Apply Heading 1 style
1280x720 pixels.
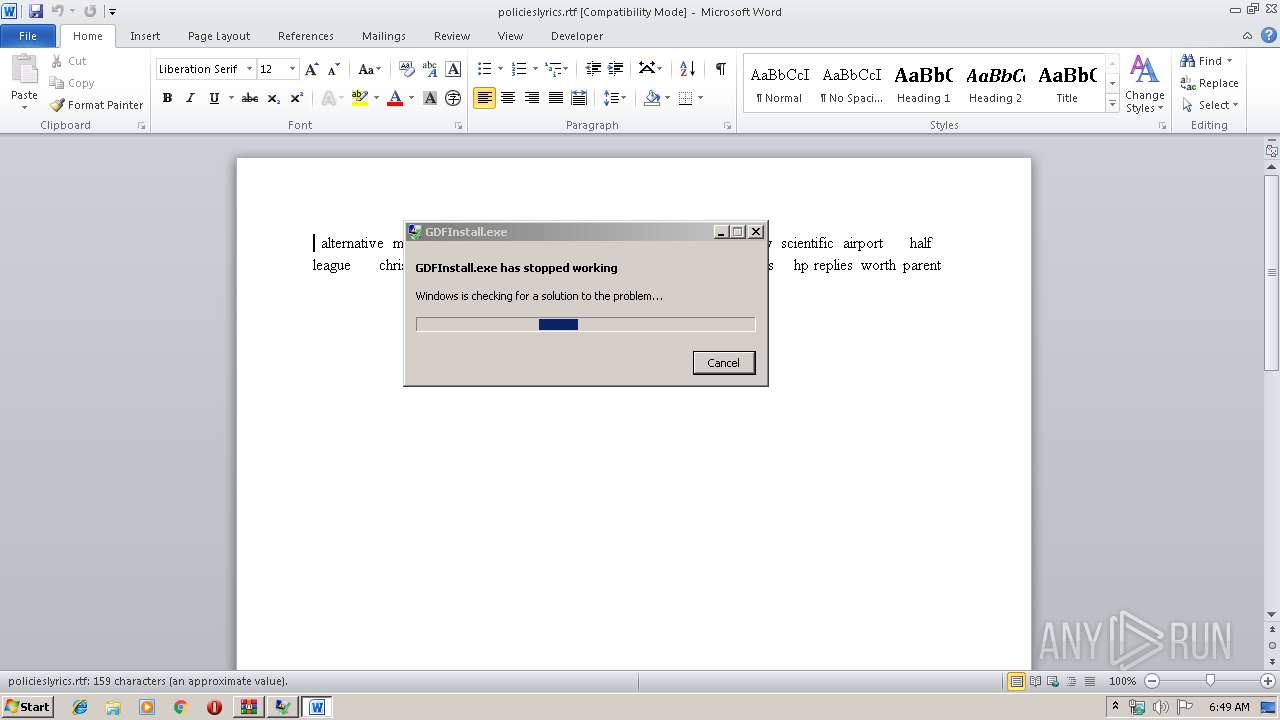pyautogui.click(x=923, y=84)
